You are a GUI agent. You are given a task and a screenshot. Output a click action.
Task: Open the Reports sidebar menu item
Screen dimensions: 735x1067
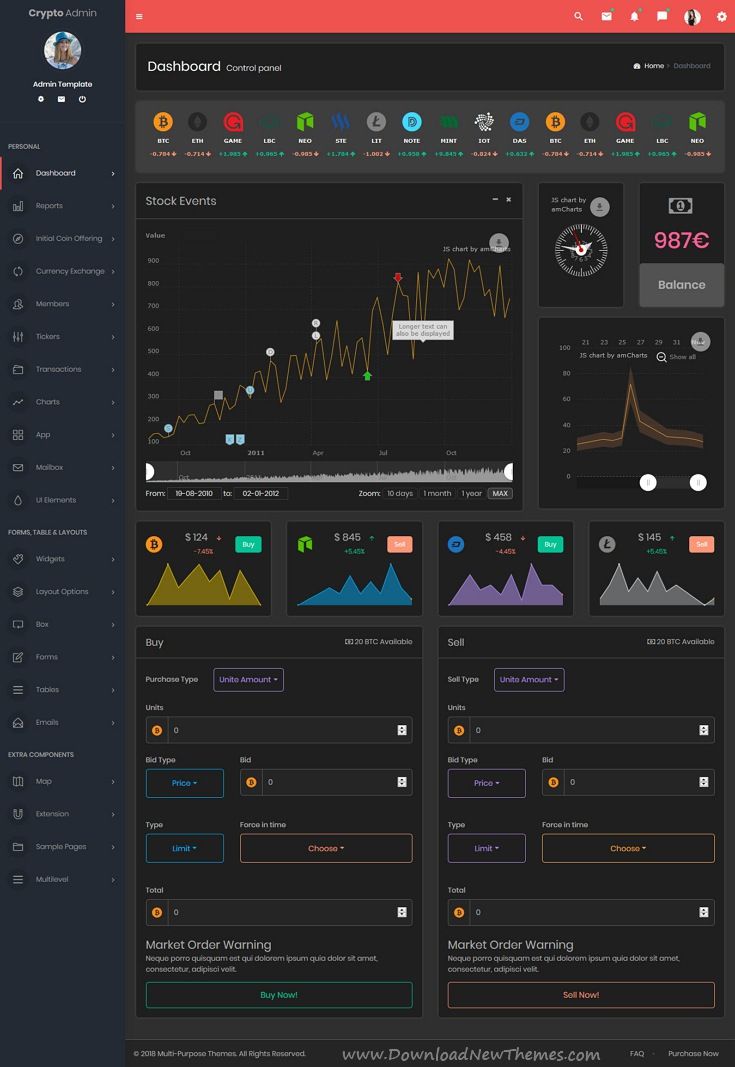pyautogui.click(x=63, y=206)
